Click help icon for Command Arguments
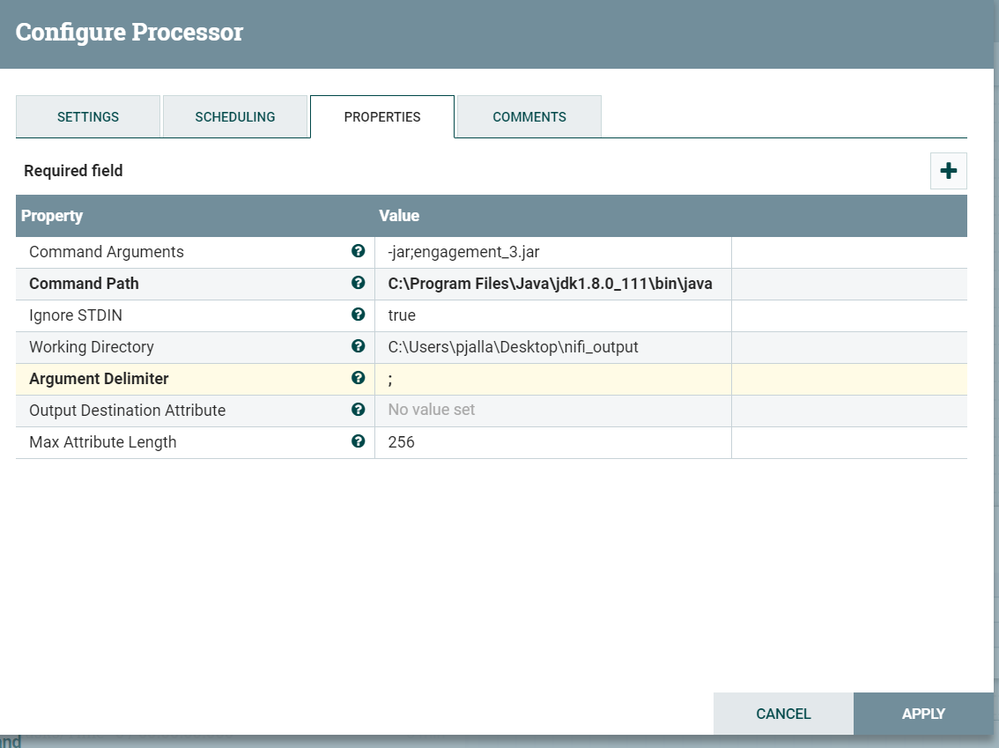The width and height of the screenshot is (999, 748). (x=358, y=251)
